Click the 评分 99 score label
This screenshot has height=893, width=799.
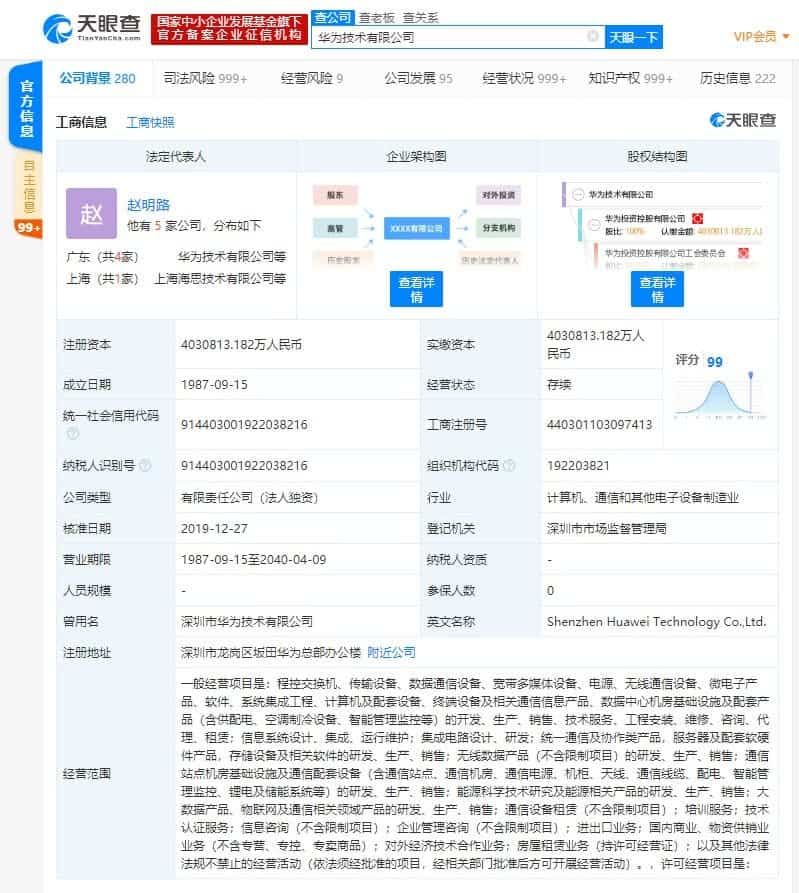[x=699, y=361]
